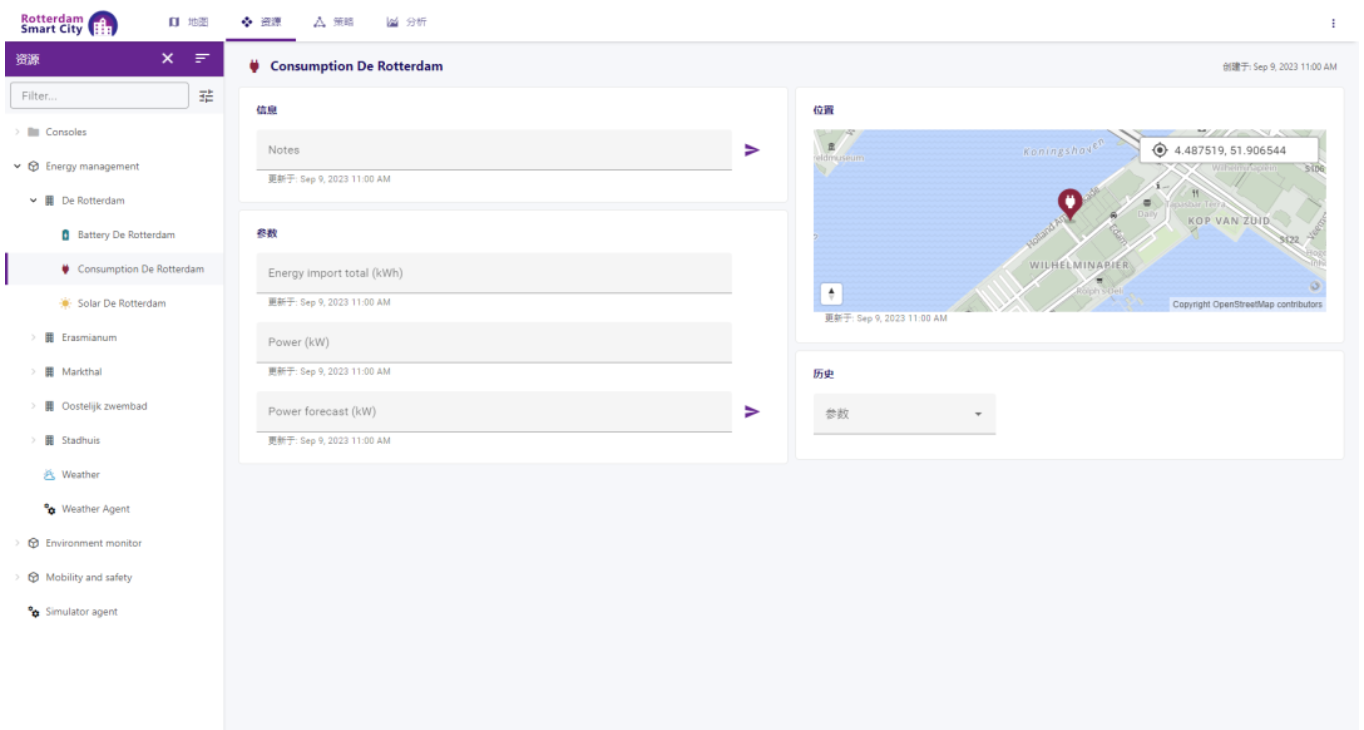Open the three-dot menu at top right
This screenshot has width=1364, height=730.
point(1333,23)
